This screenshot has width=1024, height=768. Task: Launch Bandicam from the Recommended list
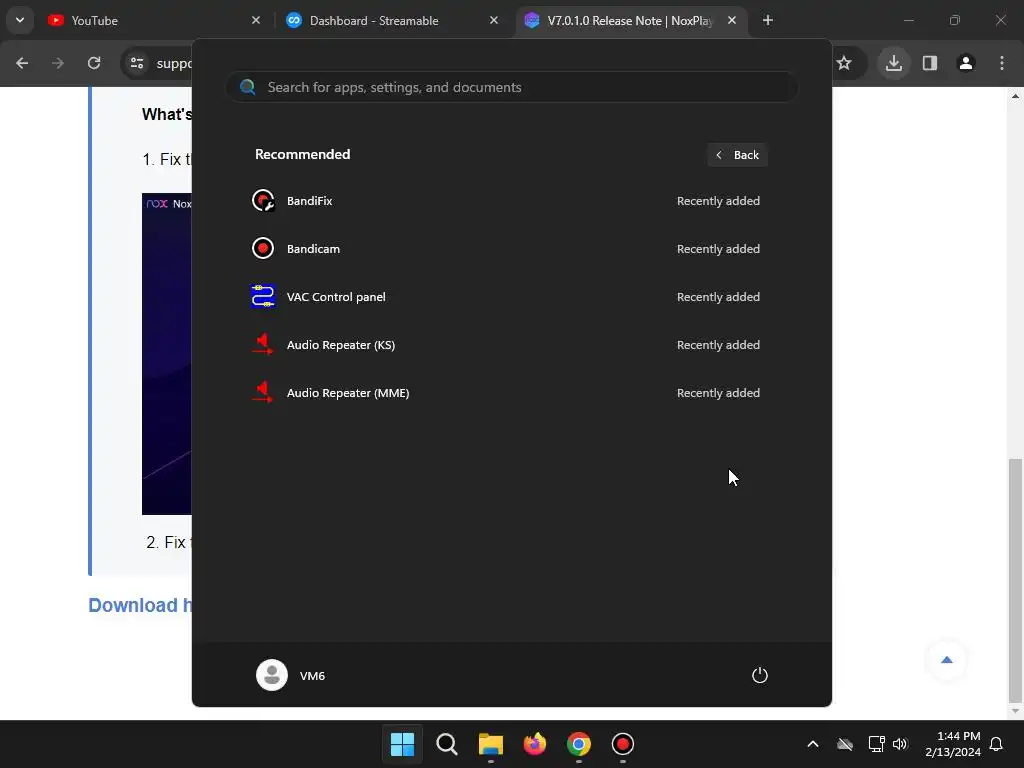pyautogui.click(x=510, y=249)
